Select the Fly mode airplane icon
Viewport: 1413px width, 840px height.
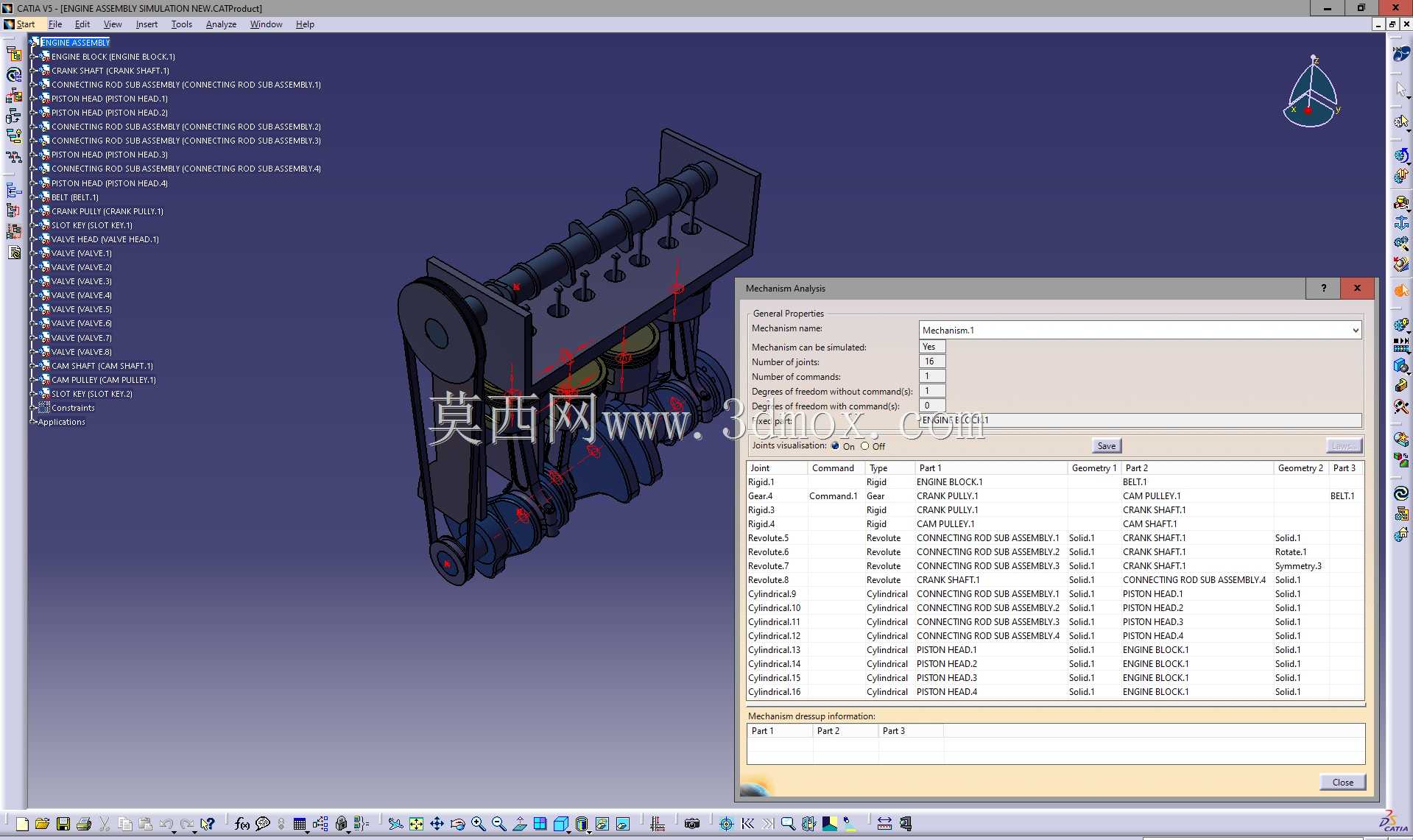pyautogui.click(x=395, y=824)
